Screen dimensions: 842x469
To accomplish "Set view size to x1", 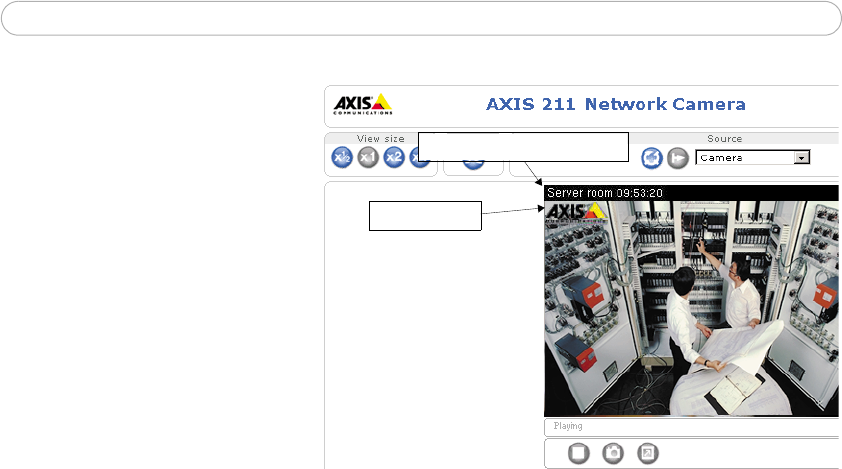I will click(368, 157).
